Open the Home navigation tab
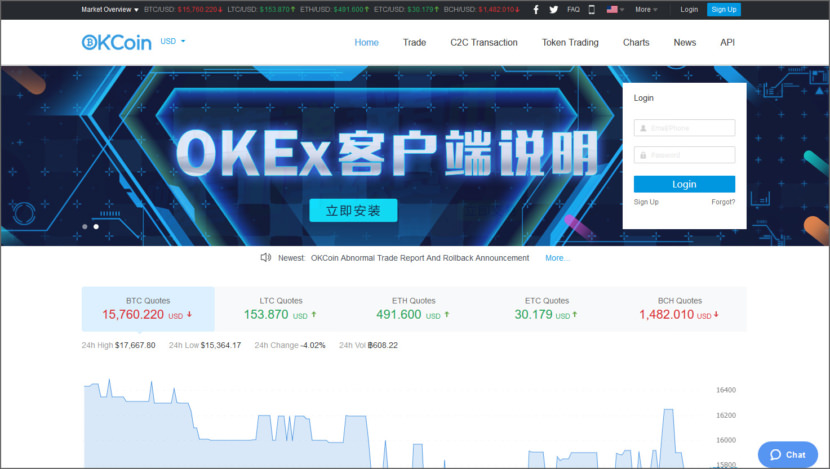This screenshot has height=469, width=830. tap(366, 42)
